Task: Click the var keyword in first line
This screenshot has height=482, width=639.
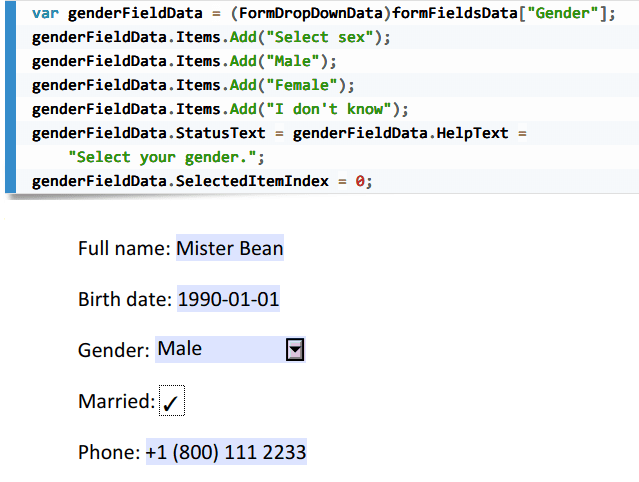Action: (x=45, y=13)
